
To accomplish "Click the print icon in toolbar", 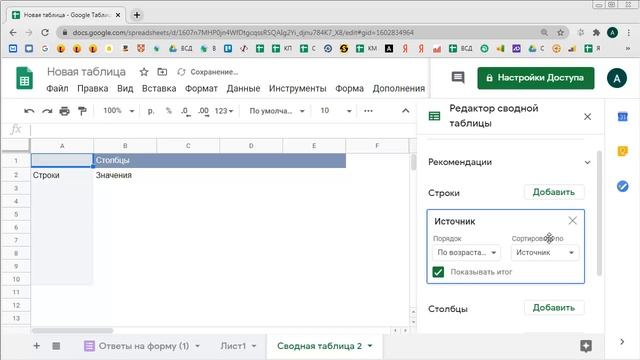I will click(64, 111).
